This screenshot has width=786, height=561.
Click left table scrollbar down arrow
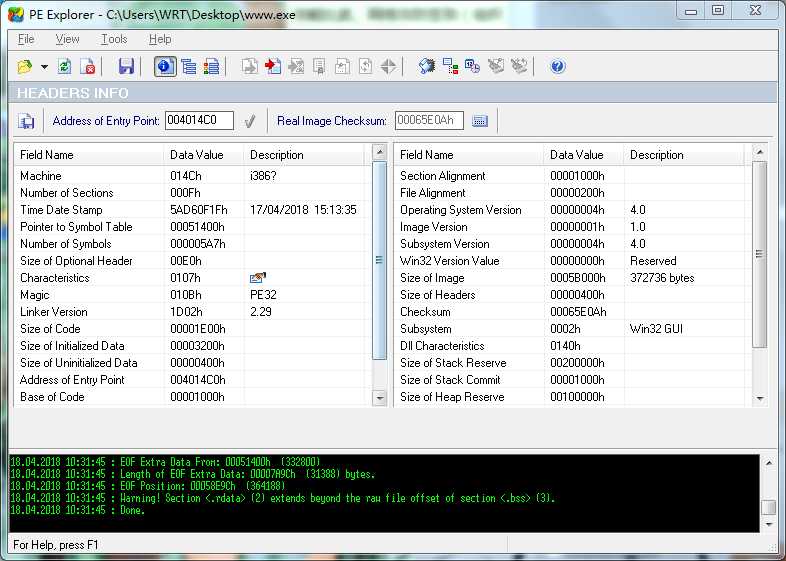(x=380, y=398)
